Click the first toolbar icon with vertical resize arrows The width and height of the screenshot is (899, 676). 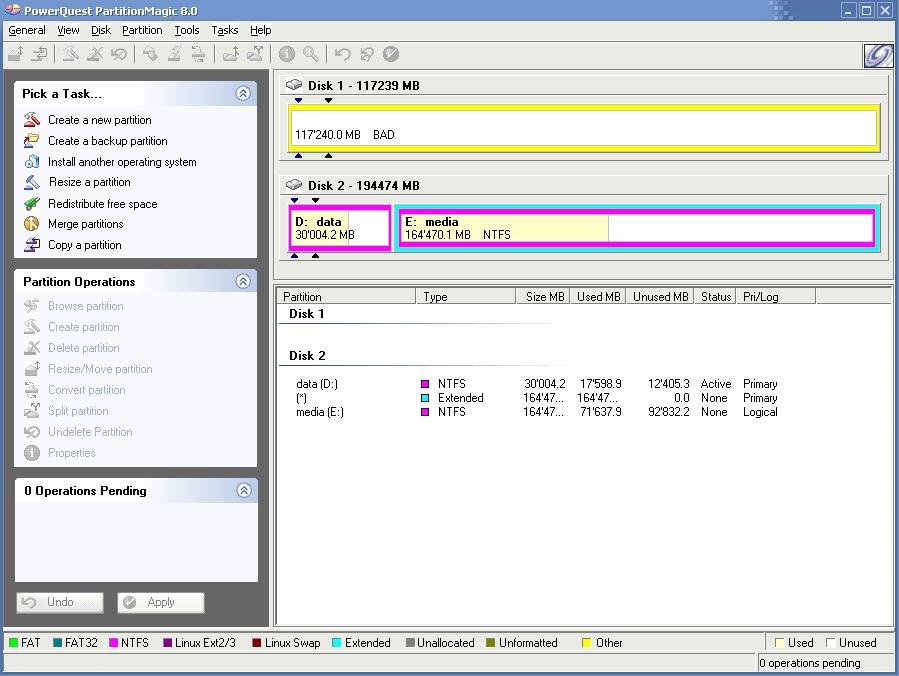coord(16,54)
